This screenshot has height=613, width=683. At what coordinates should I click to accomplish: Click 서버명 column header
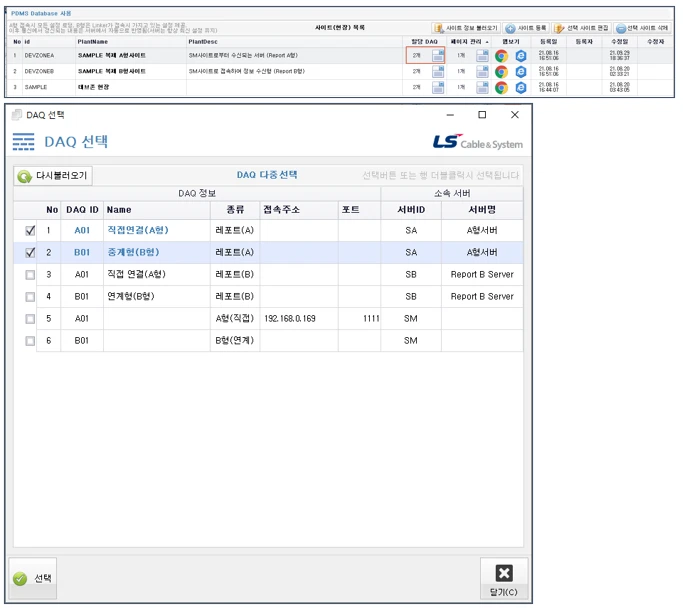[x=482, y=210]
